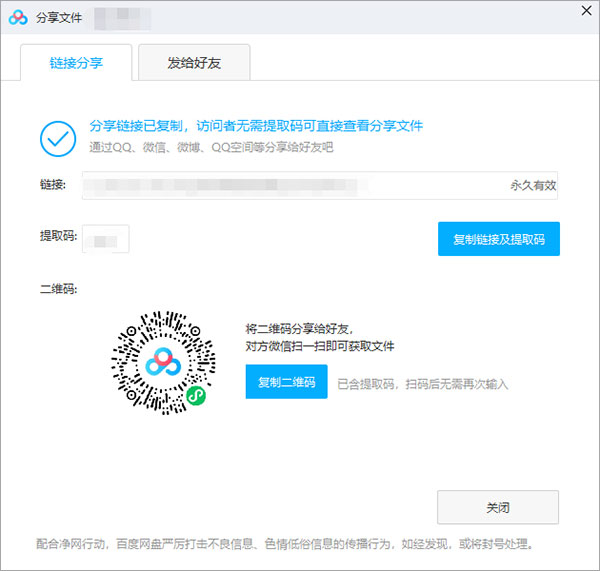Click the 已含提取码 hint text
This screenshot has height=571, width=600.
pos(422,384)
